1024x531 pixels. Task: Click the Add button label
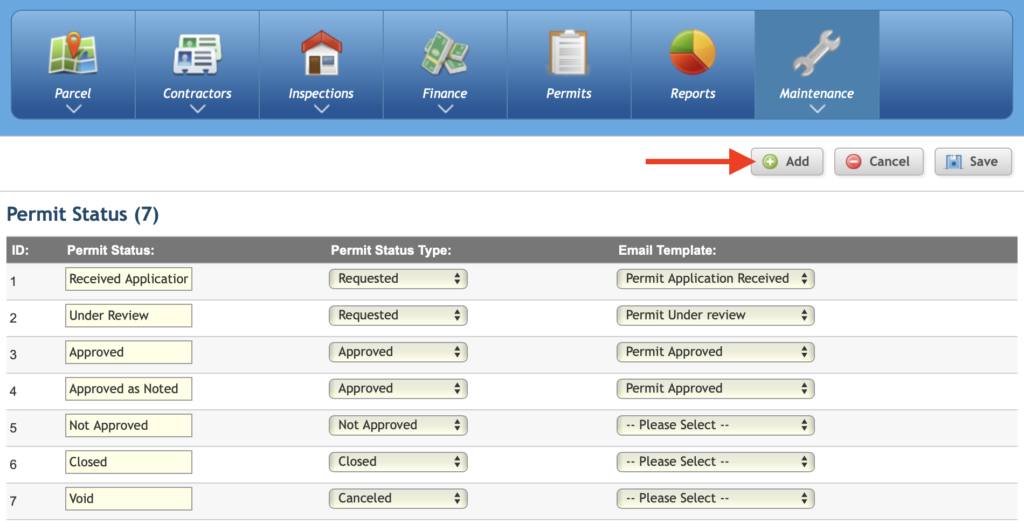click(797, 161)
